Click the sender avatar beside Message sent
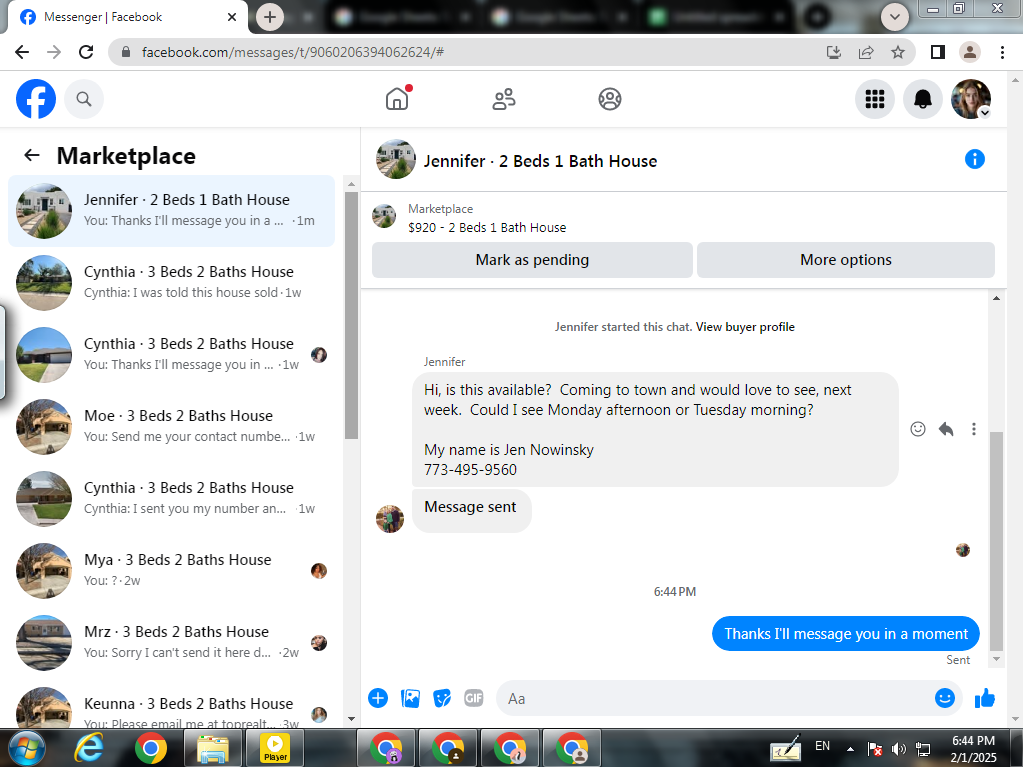The image size is (1023, 767). point(389,519)
